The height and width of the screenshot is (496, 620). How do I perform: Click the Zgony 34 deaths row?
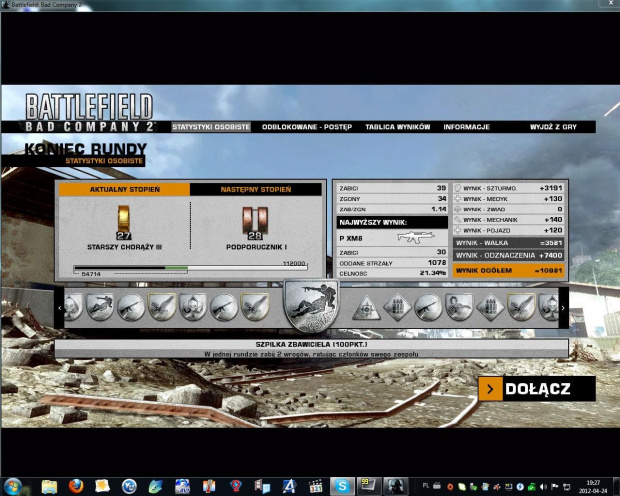point(392,199)
